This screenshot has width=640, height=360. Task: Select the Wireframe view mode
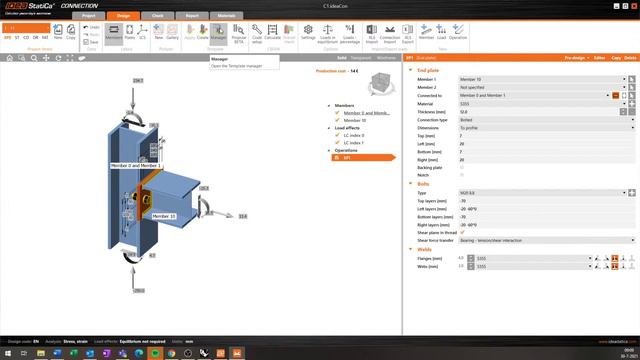coord(386,58)
